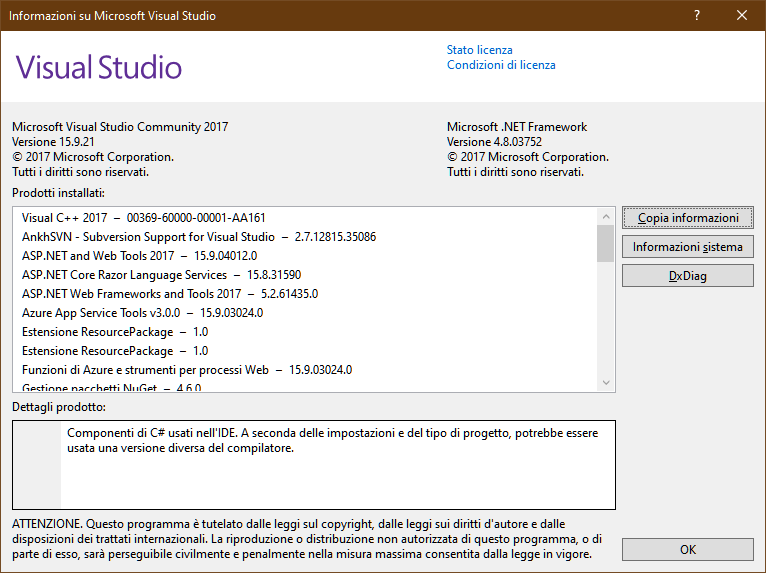Confirm with the OK button

[x=687, y=550]
